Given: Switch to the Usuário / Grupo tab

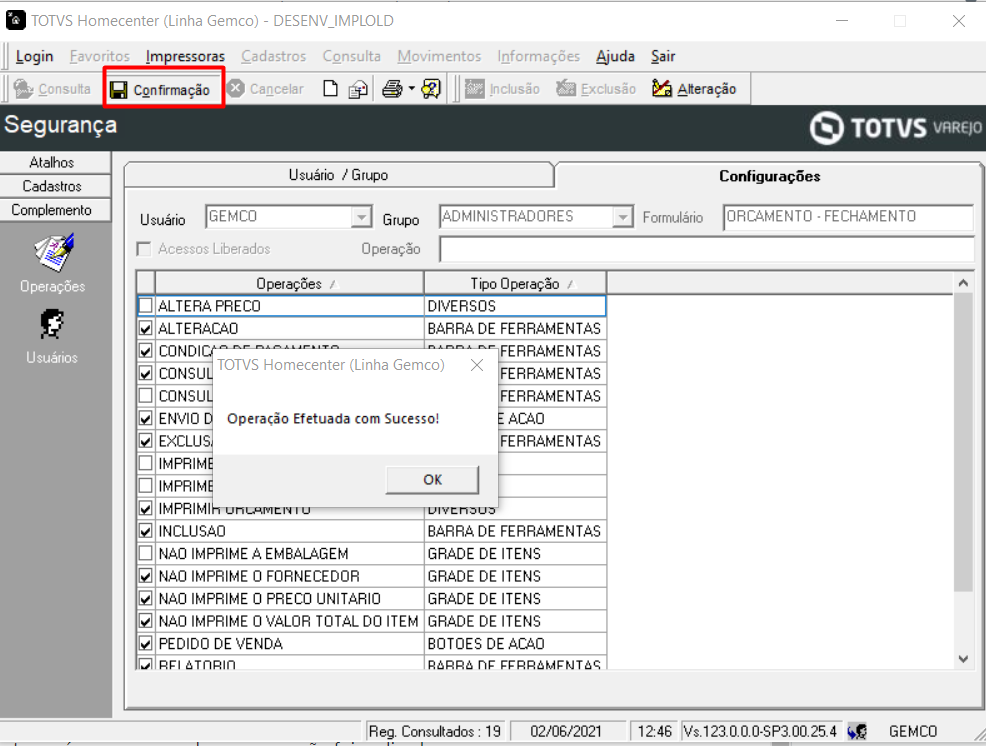Looking at the screenshot, I should pos(338,175).
